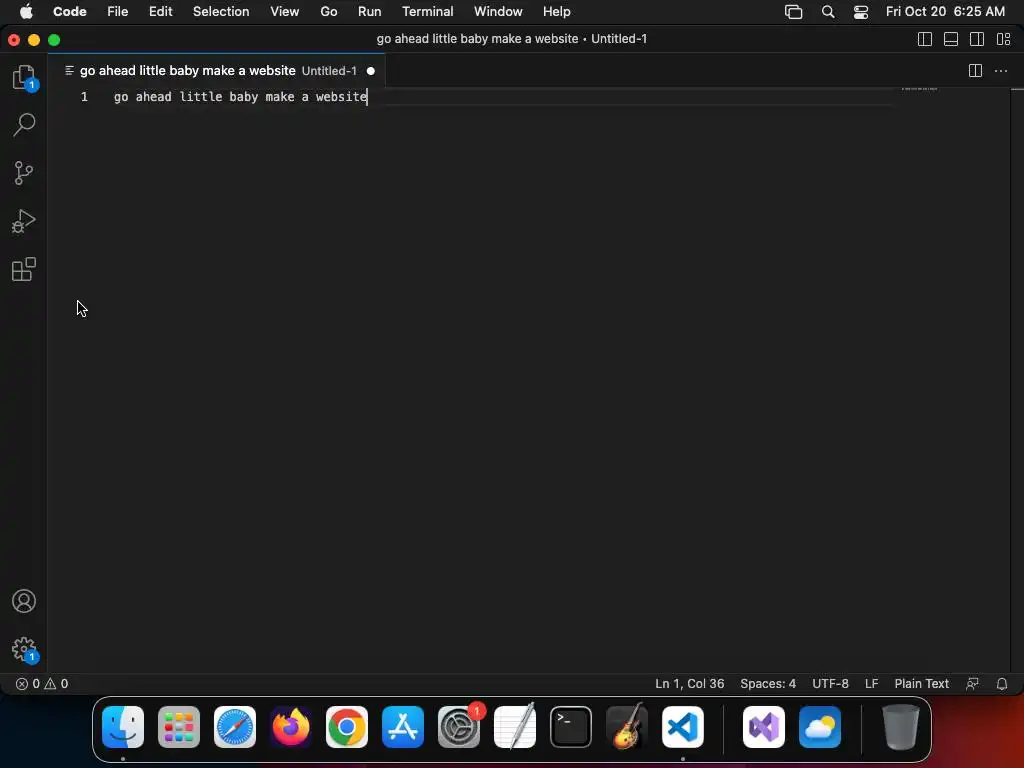Click the minimap preview at top right
Screen dimensions: 1024x768
(919, 89)
